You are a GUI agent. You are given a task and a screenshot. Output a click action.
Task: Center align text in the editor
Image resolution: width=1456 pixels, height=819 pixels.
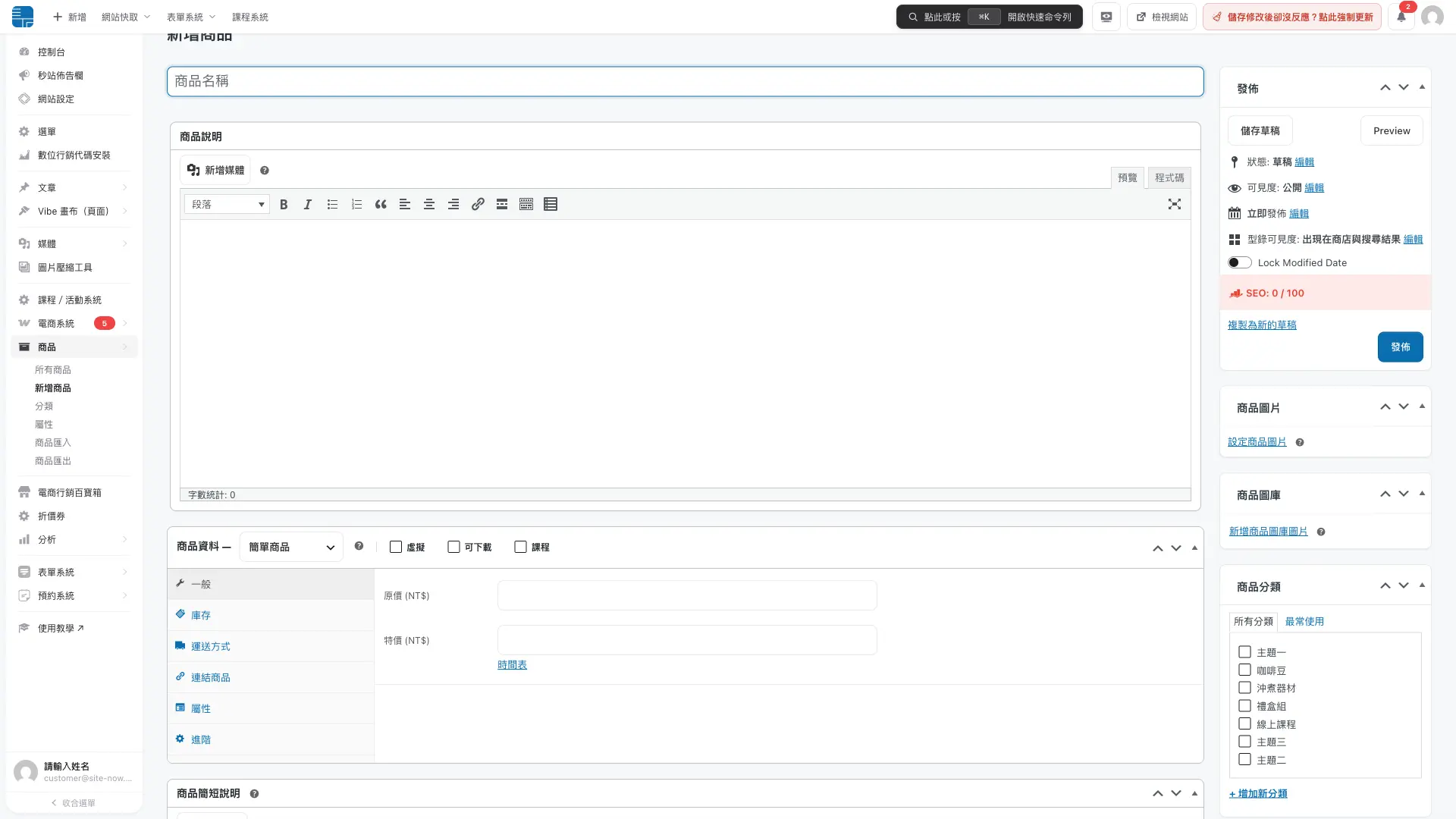tap(429, 205)
